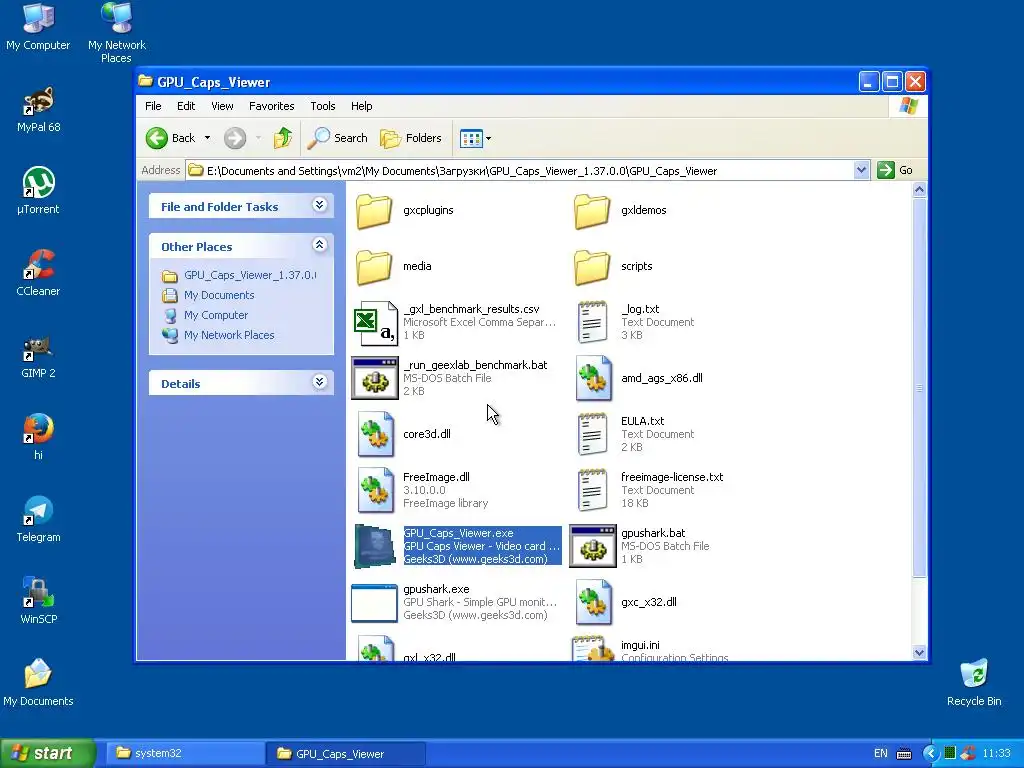Click the Go button
Screen dimensions: 1024x768
(x=895, y=170)
